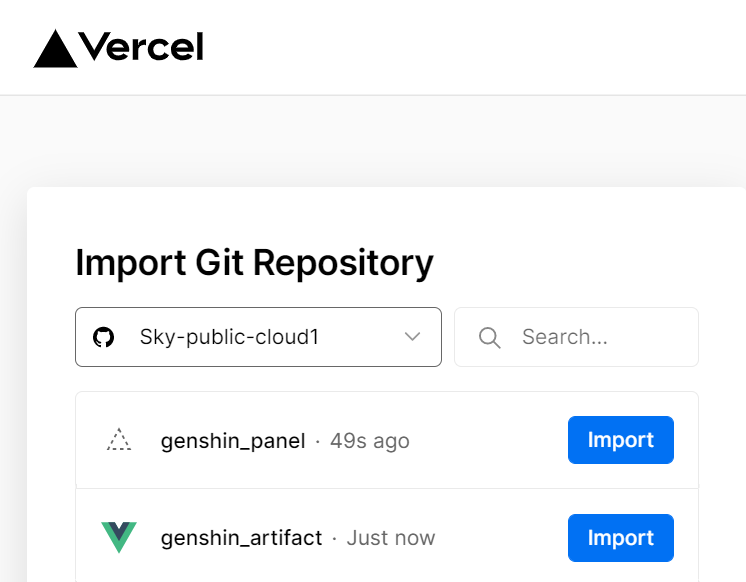Click the Import Git Repository heading
This screenshot has width=746, height=582.
255,263
